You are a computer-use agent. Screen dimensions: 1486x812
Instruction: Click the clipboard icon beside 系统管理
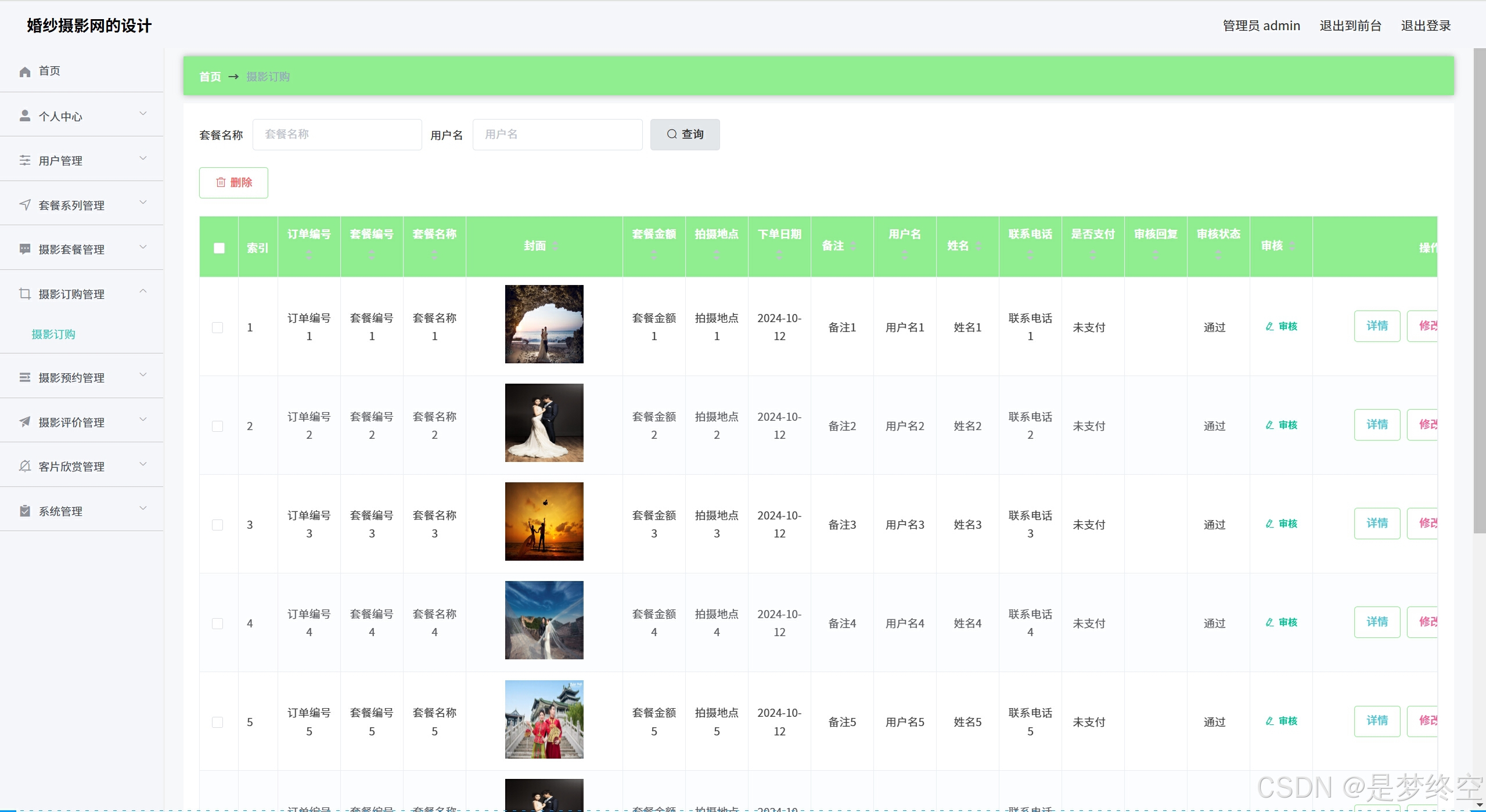click(24, 511)
